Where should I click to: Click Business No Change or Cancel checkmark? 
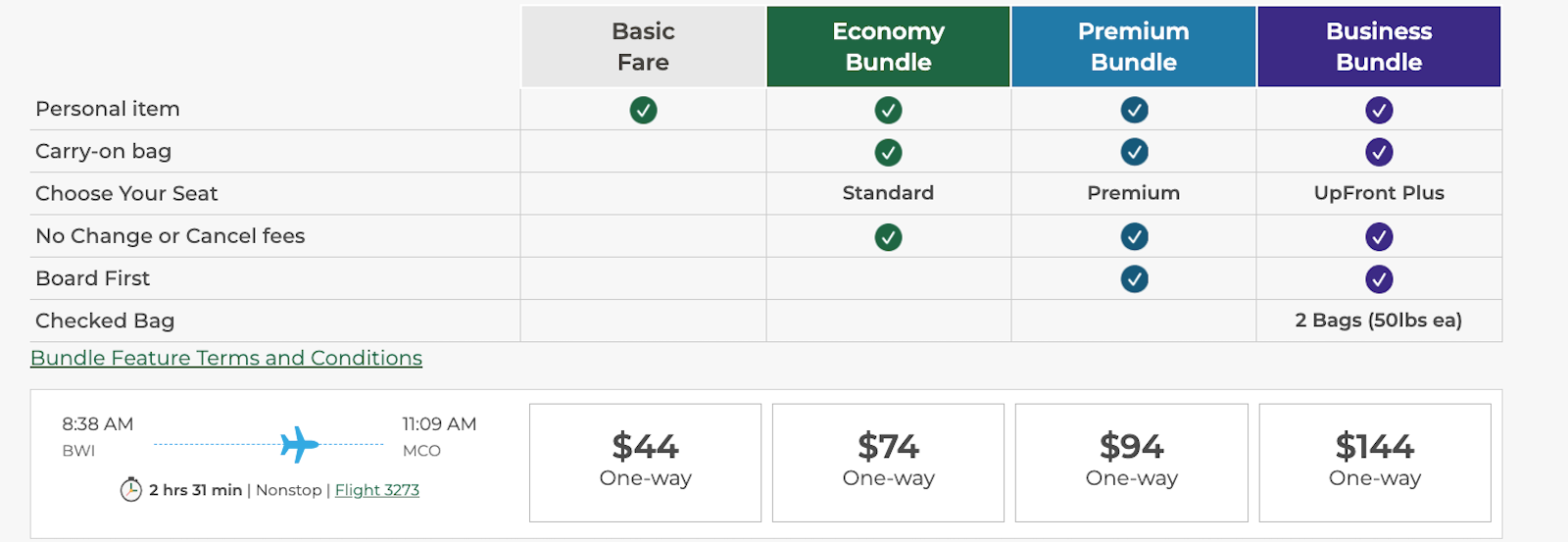point(1379,237)
